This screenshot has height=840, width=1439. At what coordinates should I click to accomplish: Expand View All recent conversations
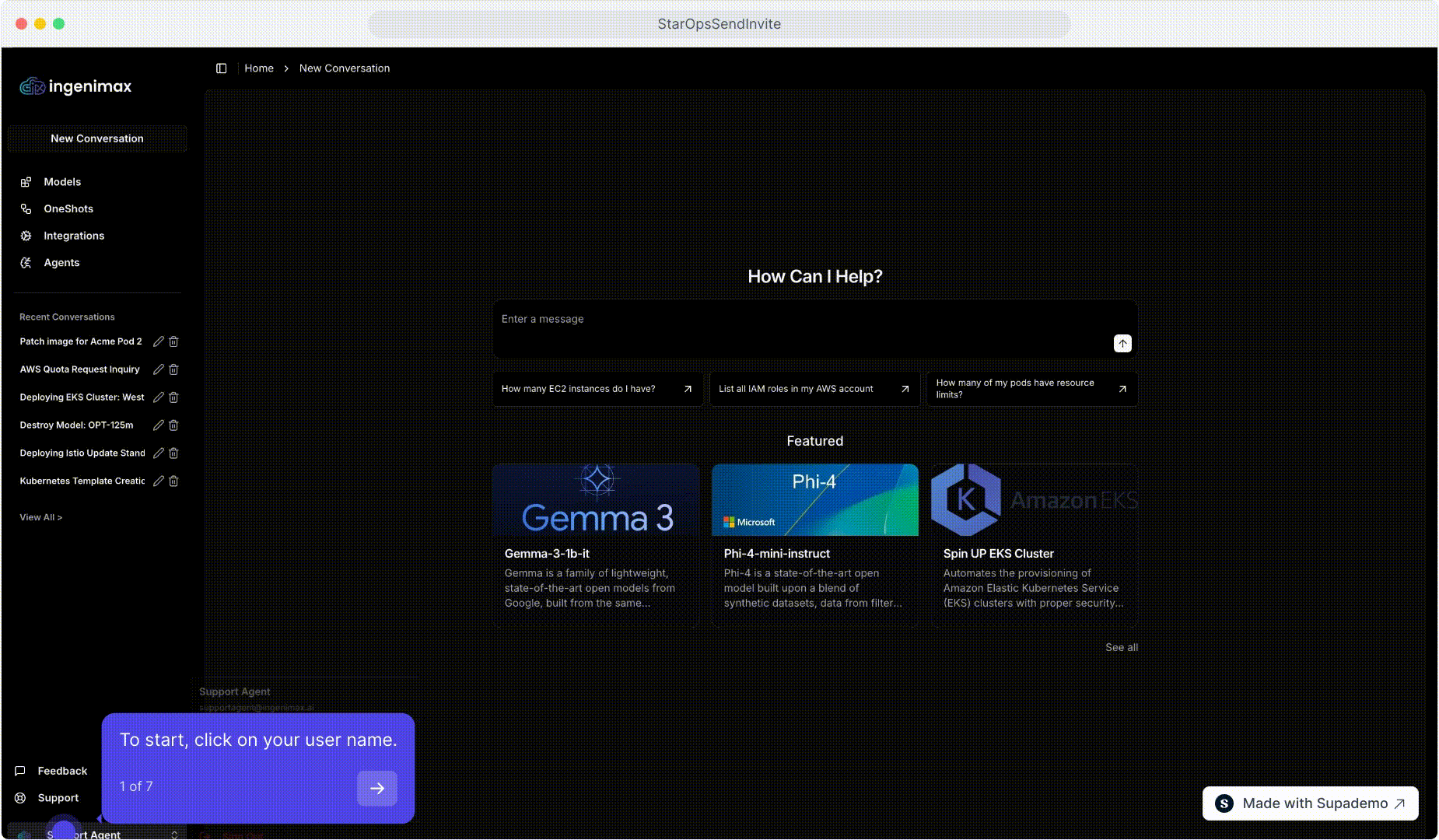[x=40, y=517]
